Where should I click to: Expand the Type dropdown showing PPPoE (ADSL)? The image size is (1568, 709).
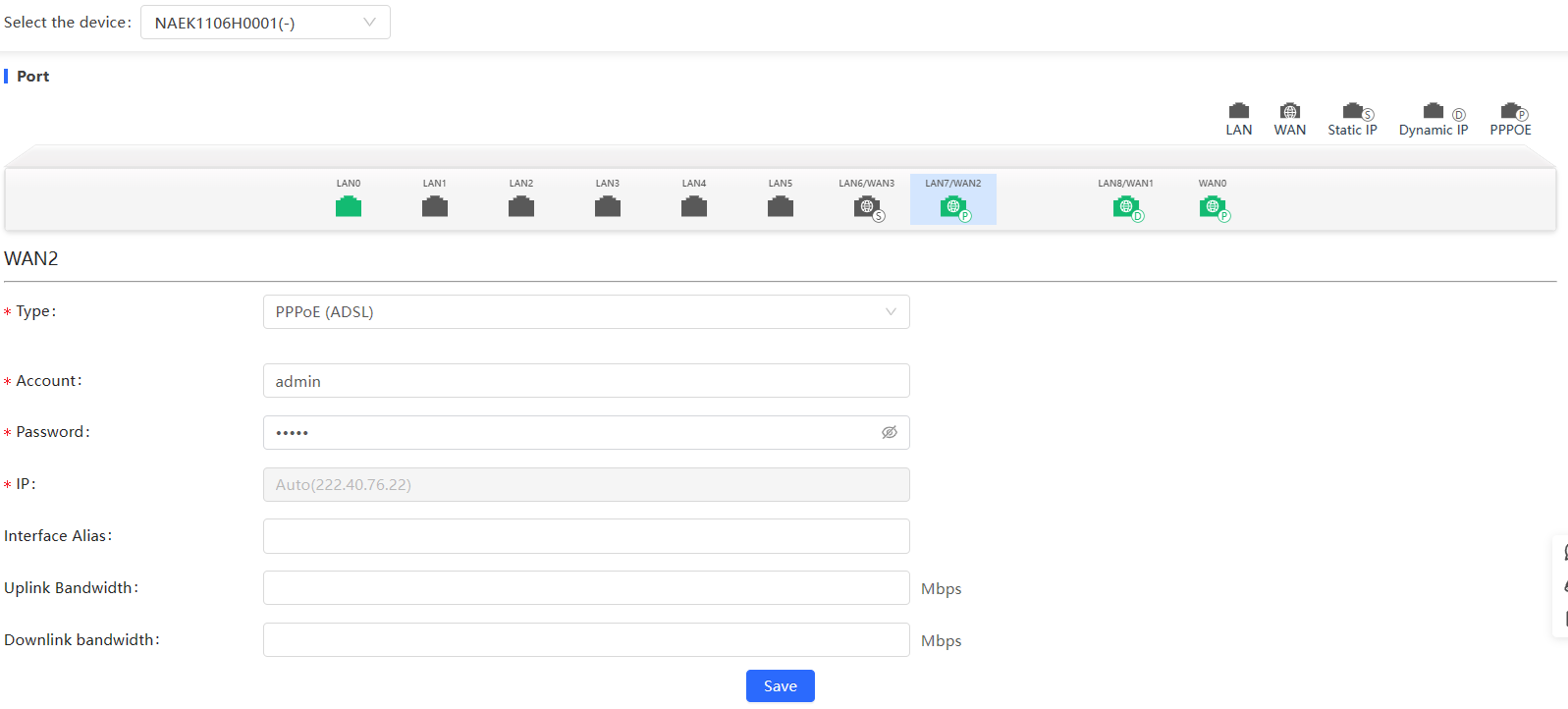coord(586,312)
